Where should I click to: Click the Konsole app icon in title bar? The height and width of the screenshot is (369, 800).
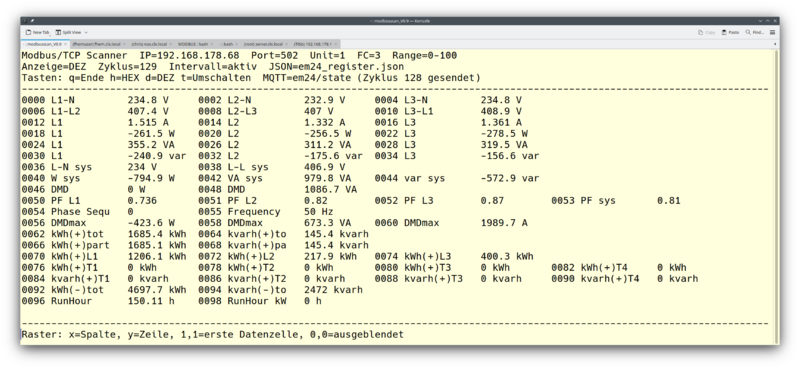pos(24,21)
